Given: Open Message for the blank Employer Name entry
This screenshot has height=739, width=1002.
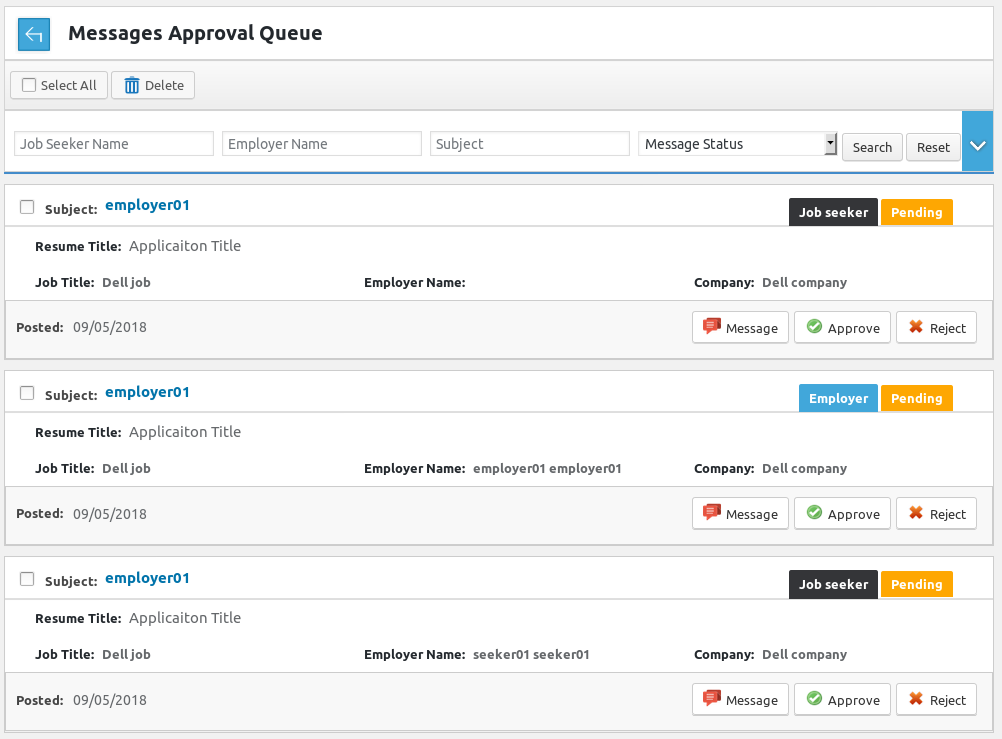Looking at the screenshot, I should [740, 327].
